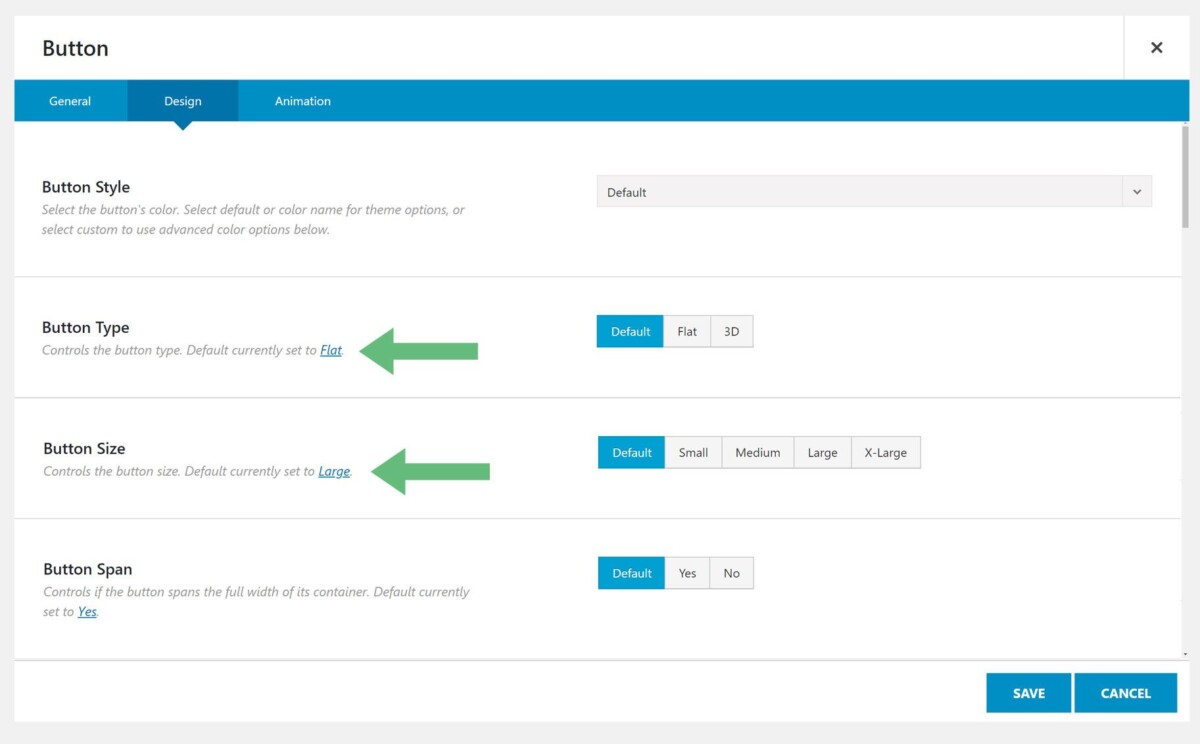
Task: Select the Design tab
Action: pyautogui.click(x=182, y=100)
